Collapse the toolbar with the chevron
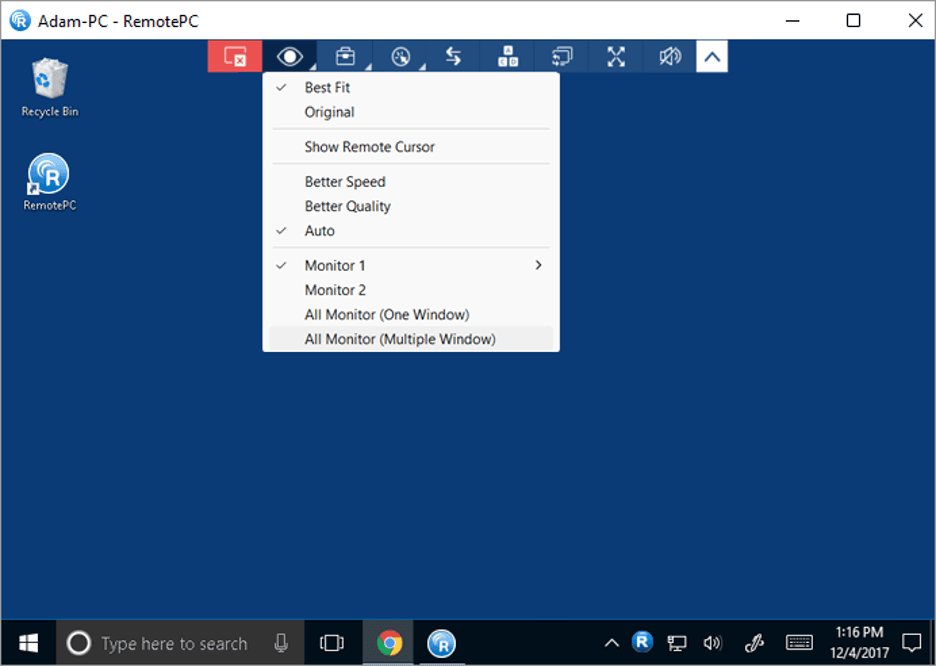 (x=712, y=56)
